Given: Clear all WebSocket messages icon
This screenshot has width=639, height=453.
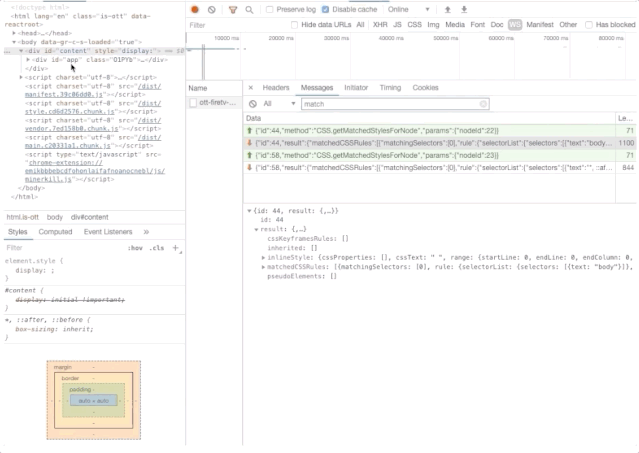Looking at the screenshot, I should click(x=253, y=104).
